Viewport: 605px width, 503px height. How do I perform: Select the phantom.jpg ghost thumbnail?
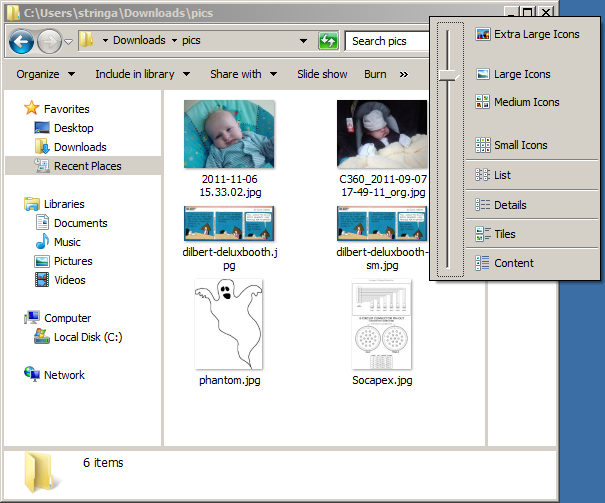[229, 326]
